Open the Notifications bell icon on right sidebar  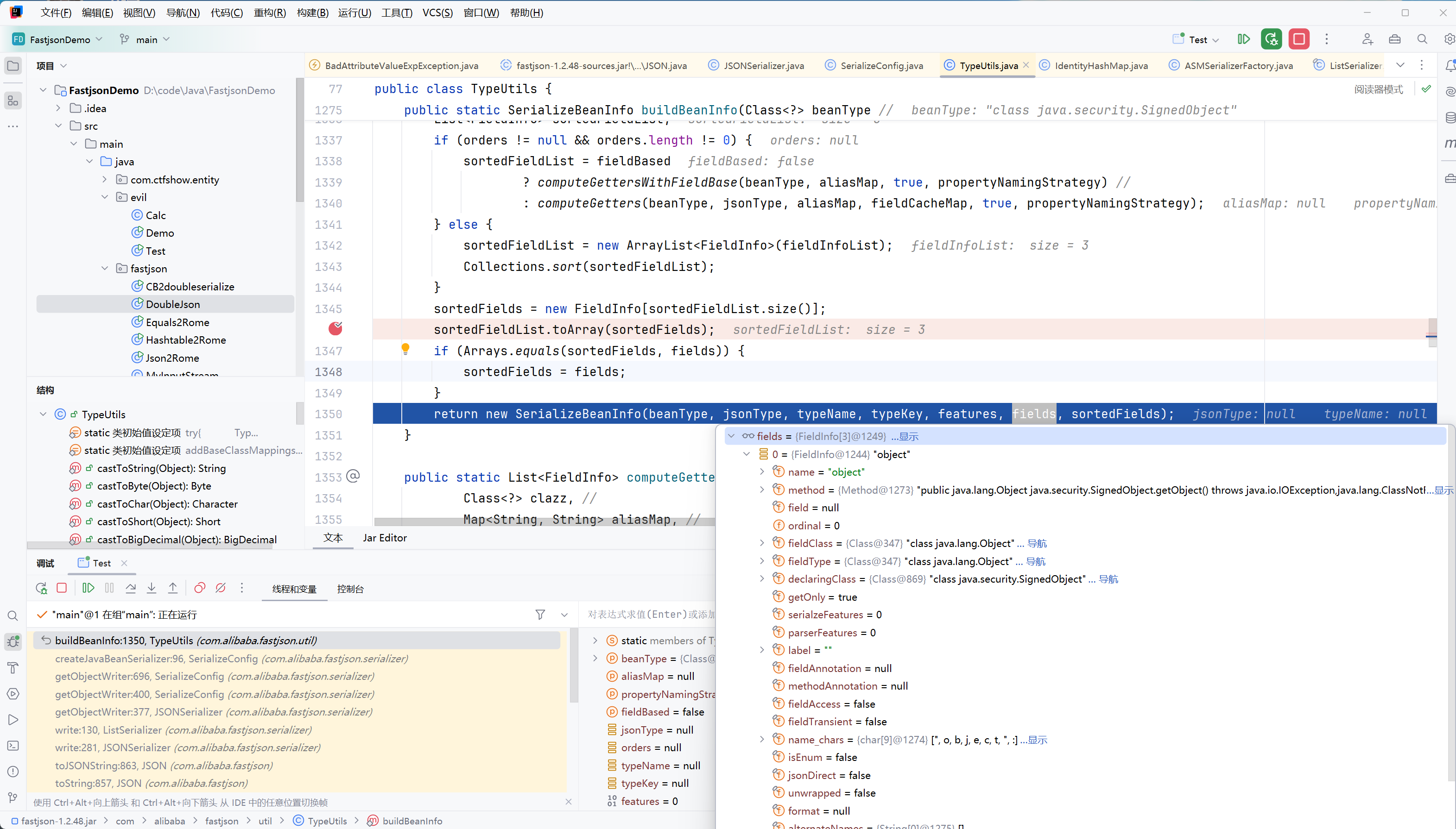coord(1450,65)
